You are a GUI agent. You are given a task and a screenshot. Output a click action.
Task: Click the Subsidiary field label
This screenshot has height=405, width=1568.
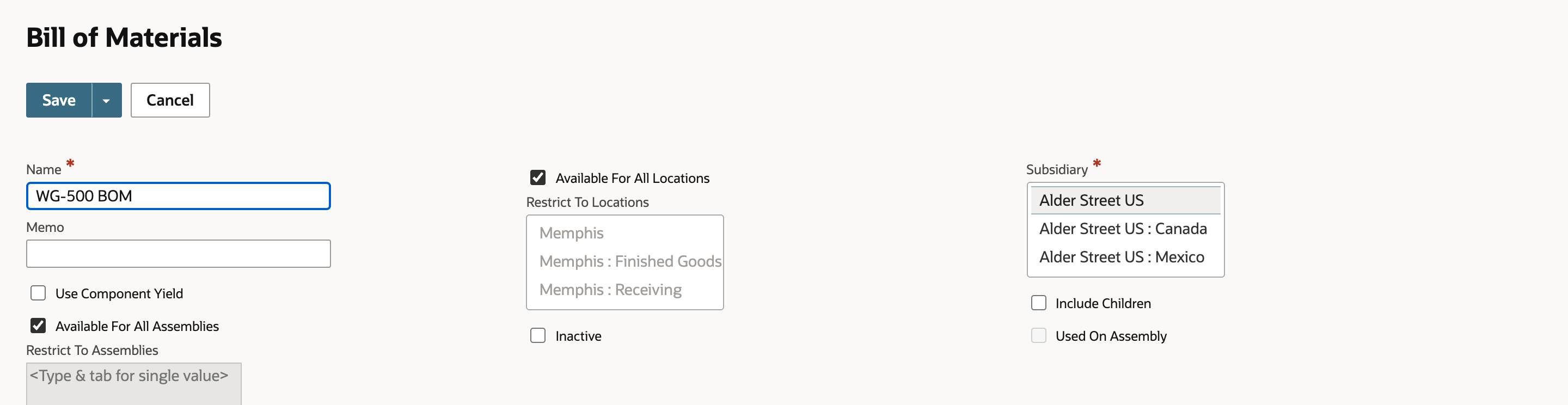pos(1057,169)
